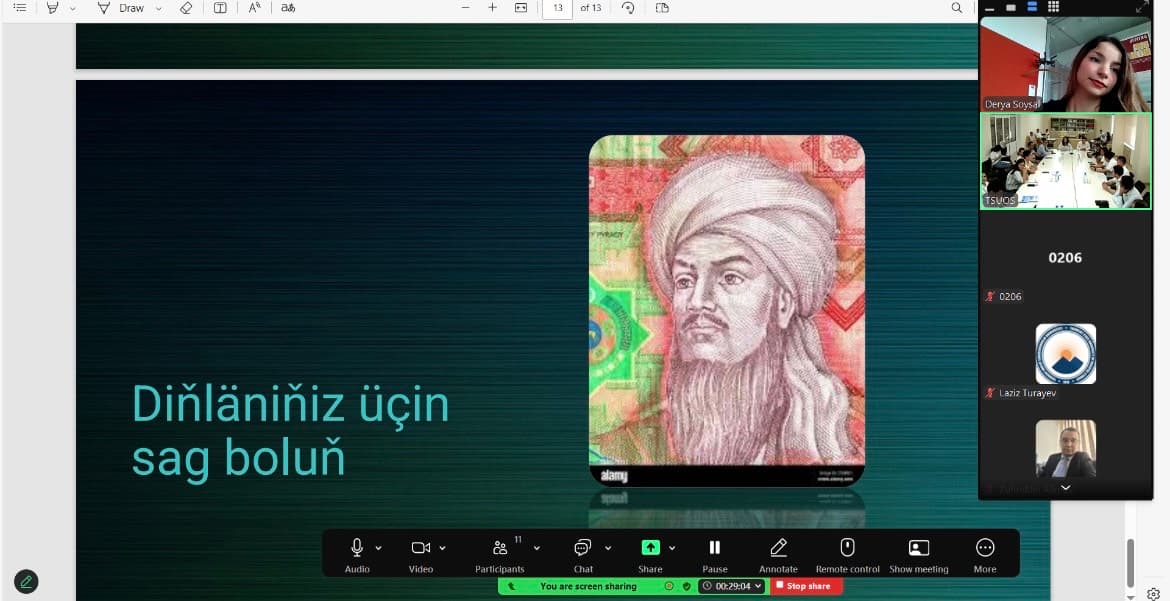Show more participants with down chevron
Screen dimensions: 1170x601
1066,488
